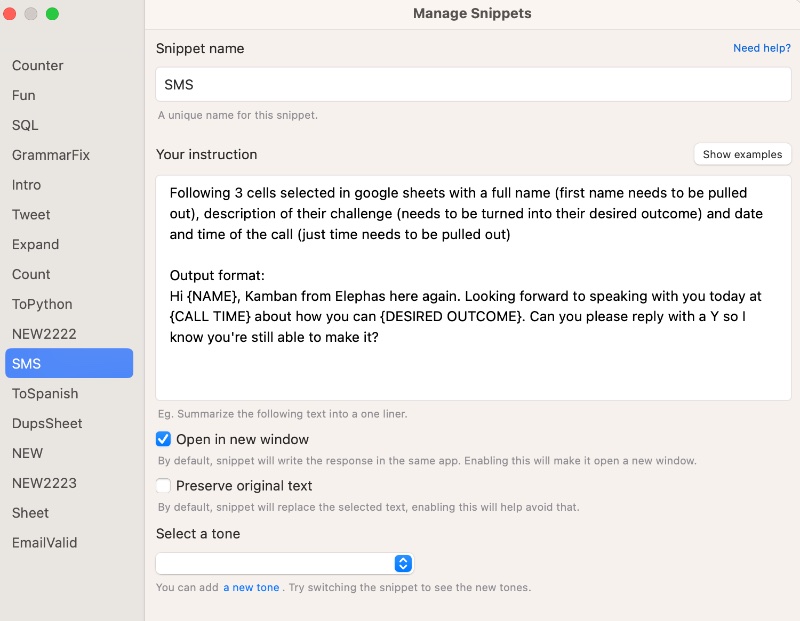Open the Expand snippet in sidebar

coord(36,245)
